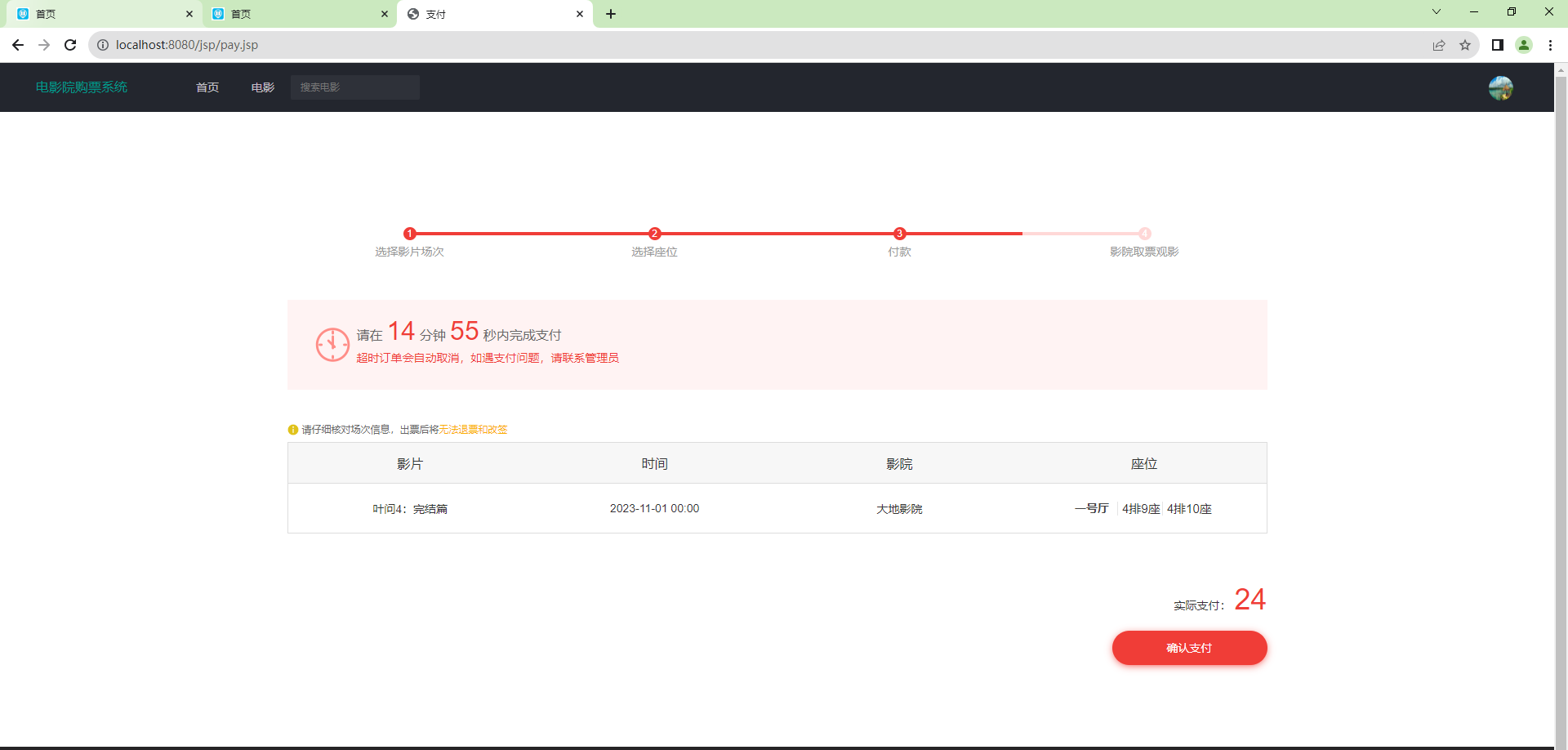Screen dimensions: 1568x750
Task: Click the 座位 column header
Action: (x=1145, y=464)
